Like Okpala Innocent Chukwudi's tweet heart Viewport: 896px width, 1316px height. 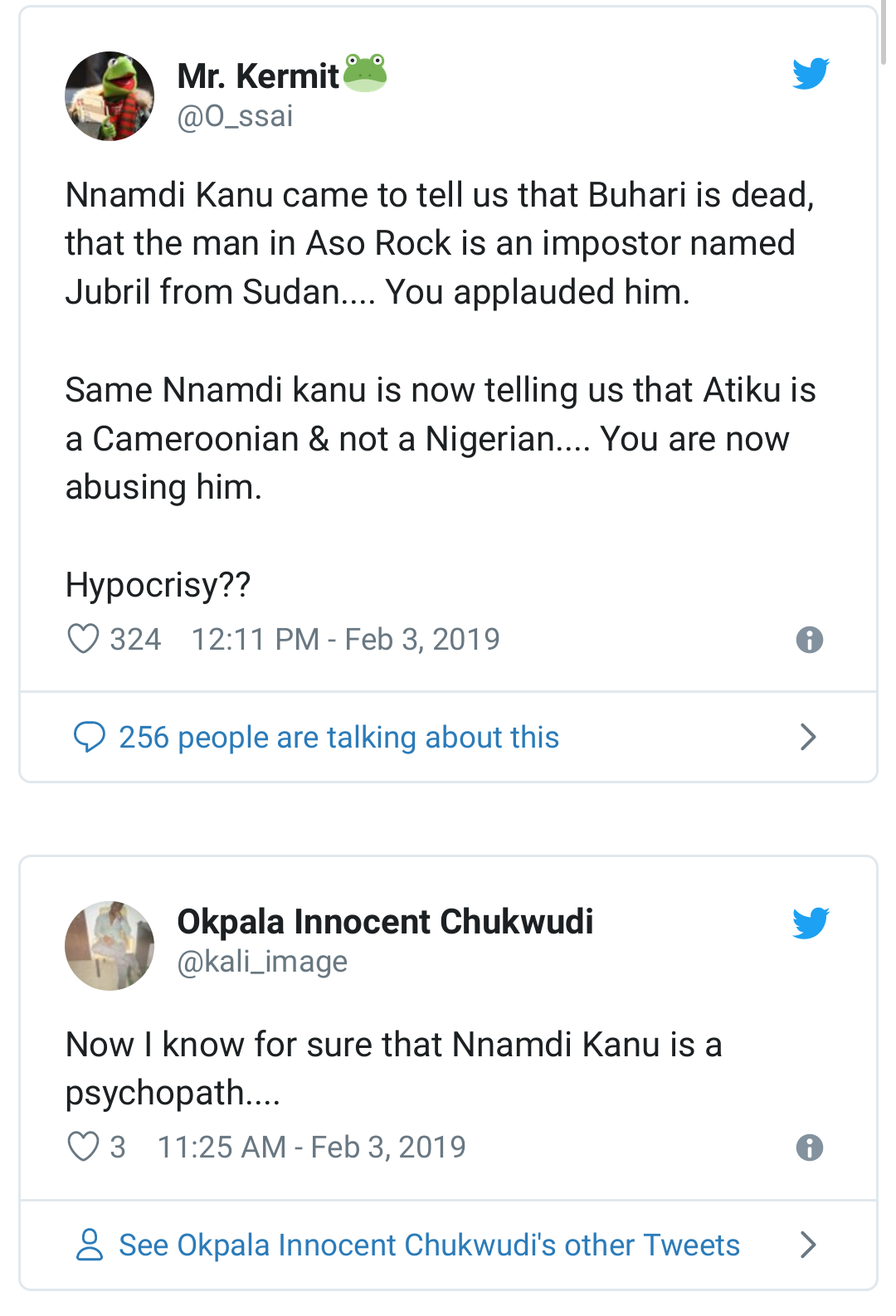(x=83, y=1147)
